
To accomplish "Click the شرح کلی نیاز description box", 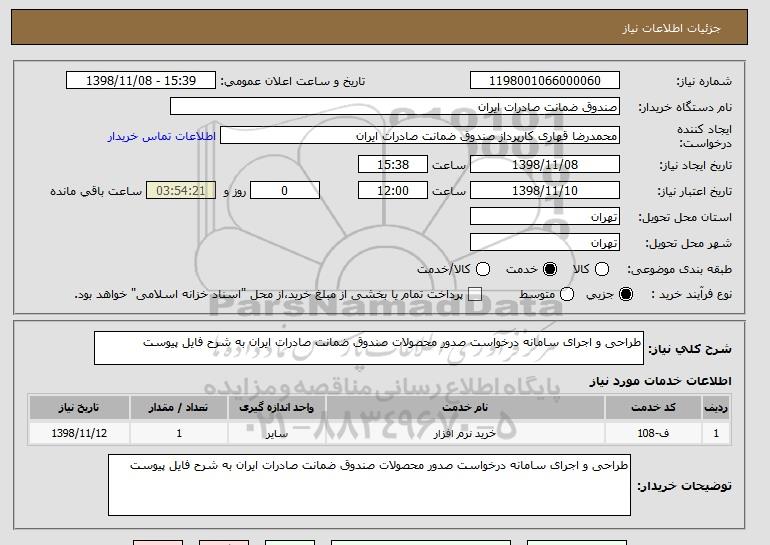I will [369, 348].
